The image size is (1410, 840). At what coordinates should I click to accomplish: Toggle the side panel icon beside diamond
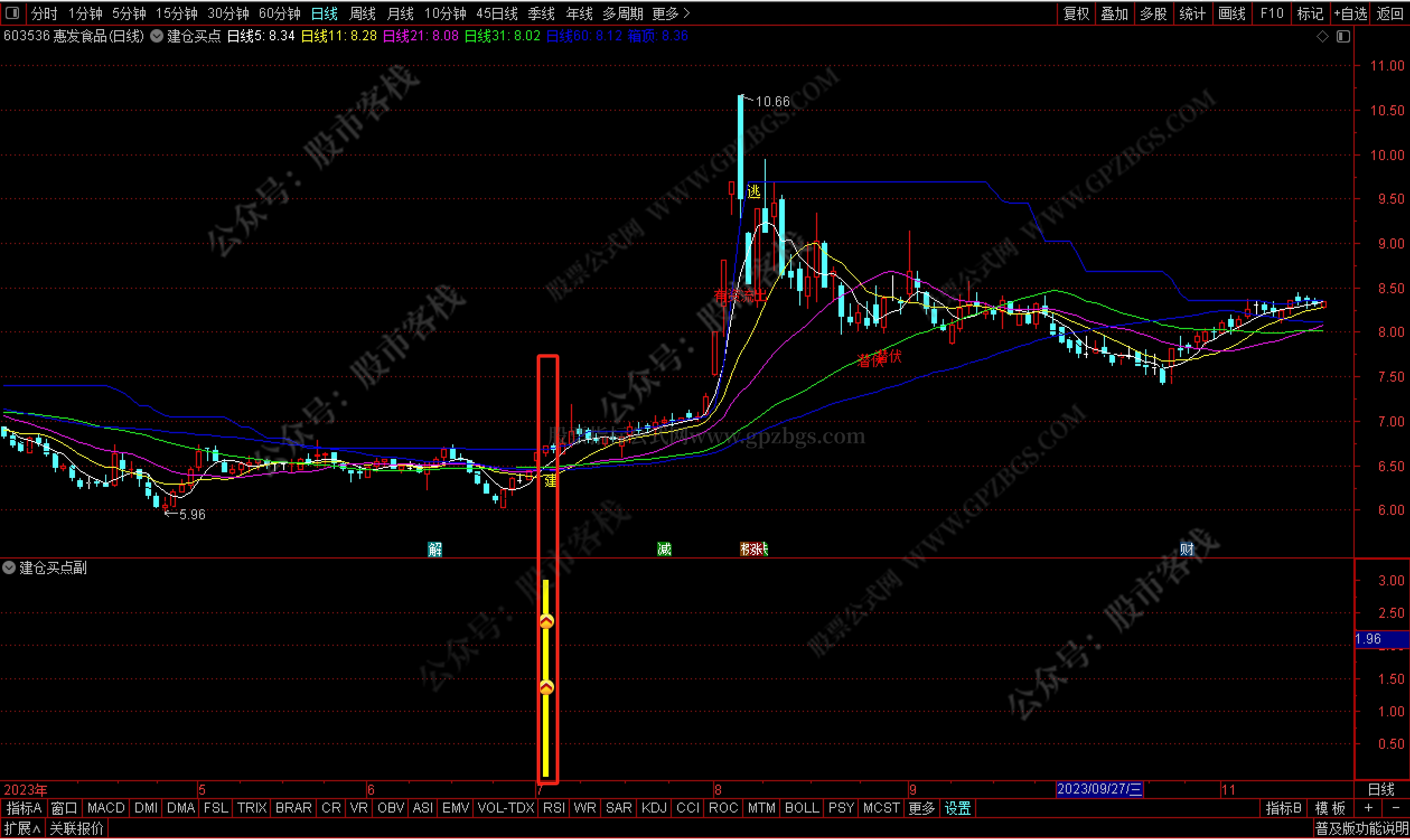[1343, 37]
